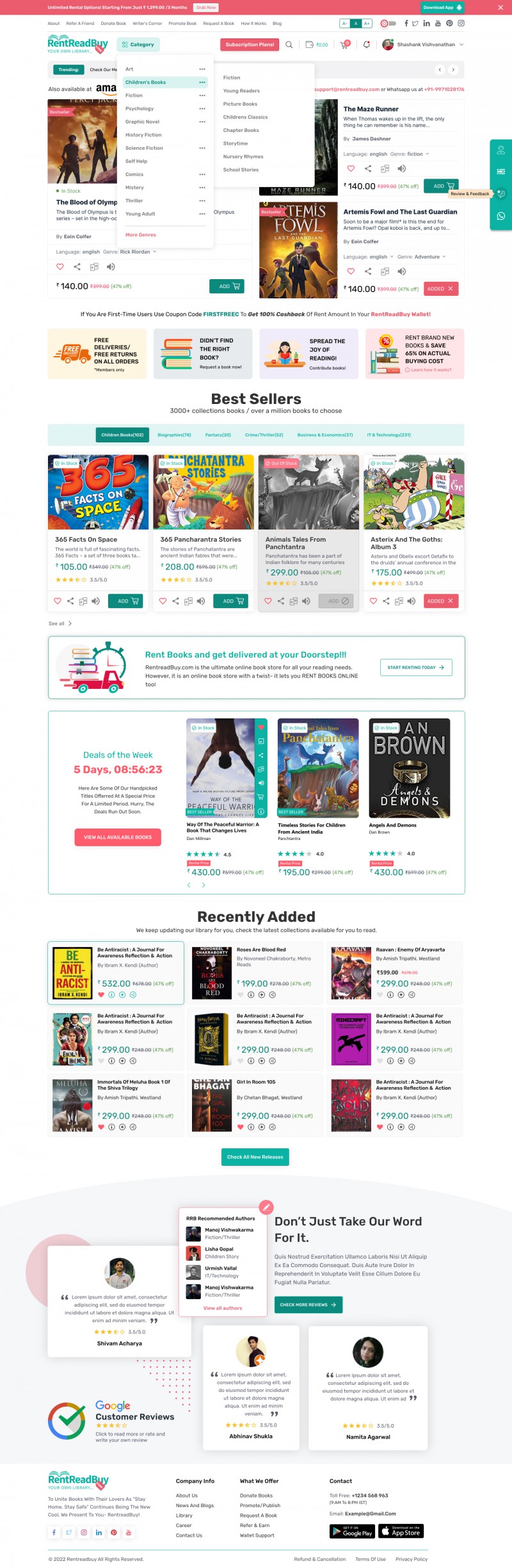Go to next trending item arrow
This screenshot has width=512, height=1568.
click(x=453, y=70)
